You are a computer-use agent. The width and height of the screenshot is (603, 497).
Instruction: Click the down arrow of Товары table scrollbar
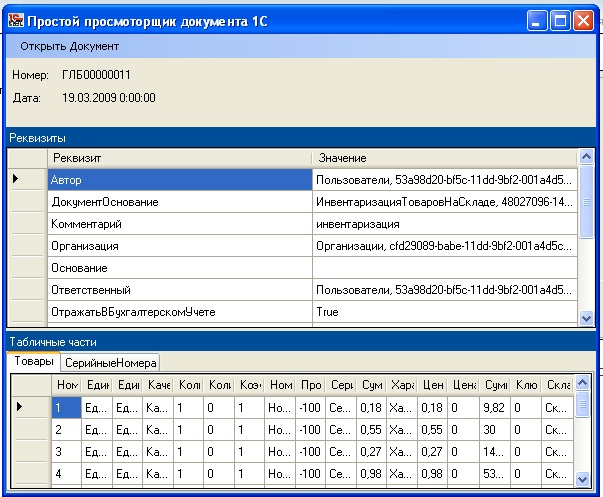point(582,479)
